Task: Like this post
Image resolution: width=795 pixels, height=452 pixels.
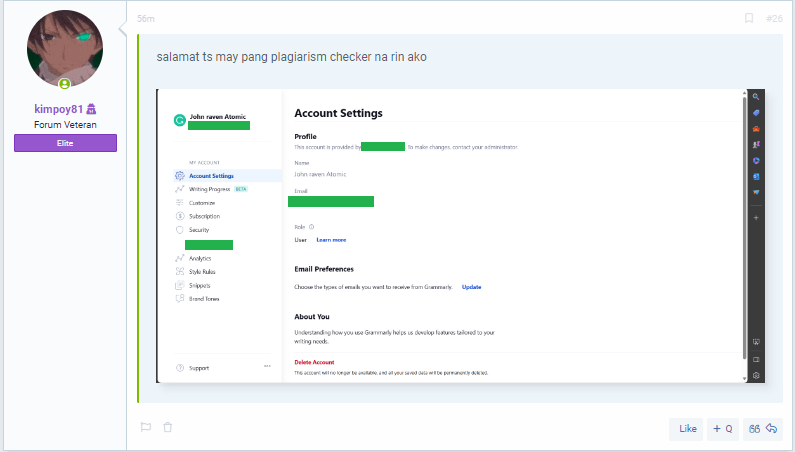Action: coord(687,429)
